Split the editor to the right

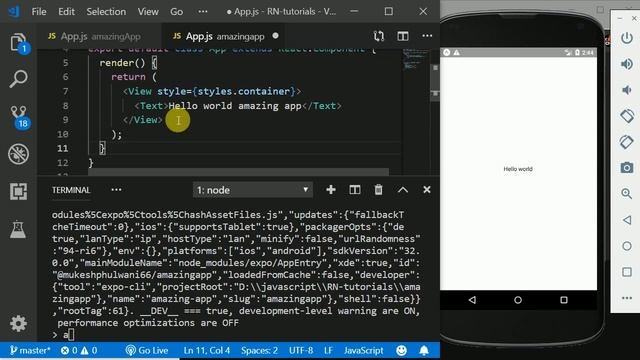click(x=403, y=36)
